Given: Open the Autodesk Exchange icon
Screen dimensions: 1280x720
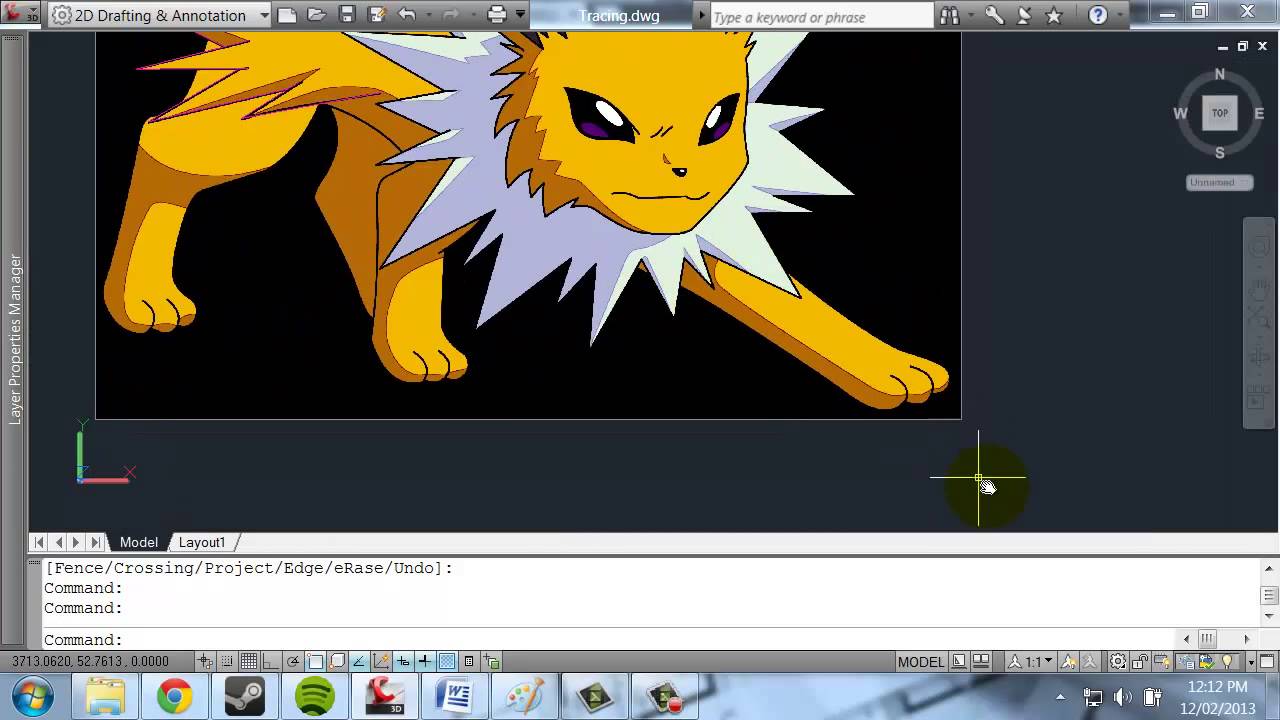Looking at the screenshot, I should coord(1024,16).
